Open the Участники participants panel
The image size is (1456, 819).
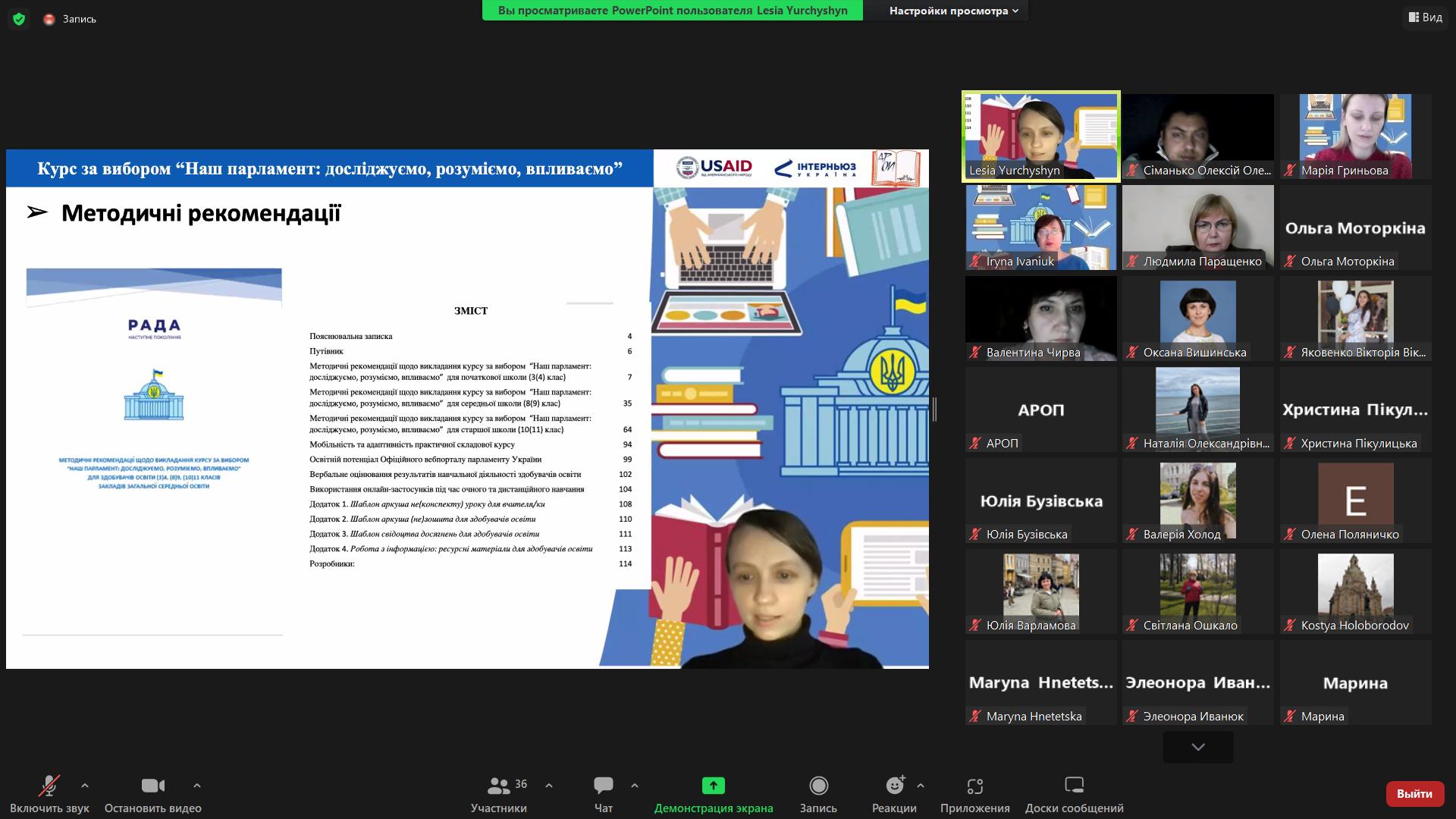498,794
